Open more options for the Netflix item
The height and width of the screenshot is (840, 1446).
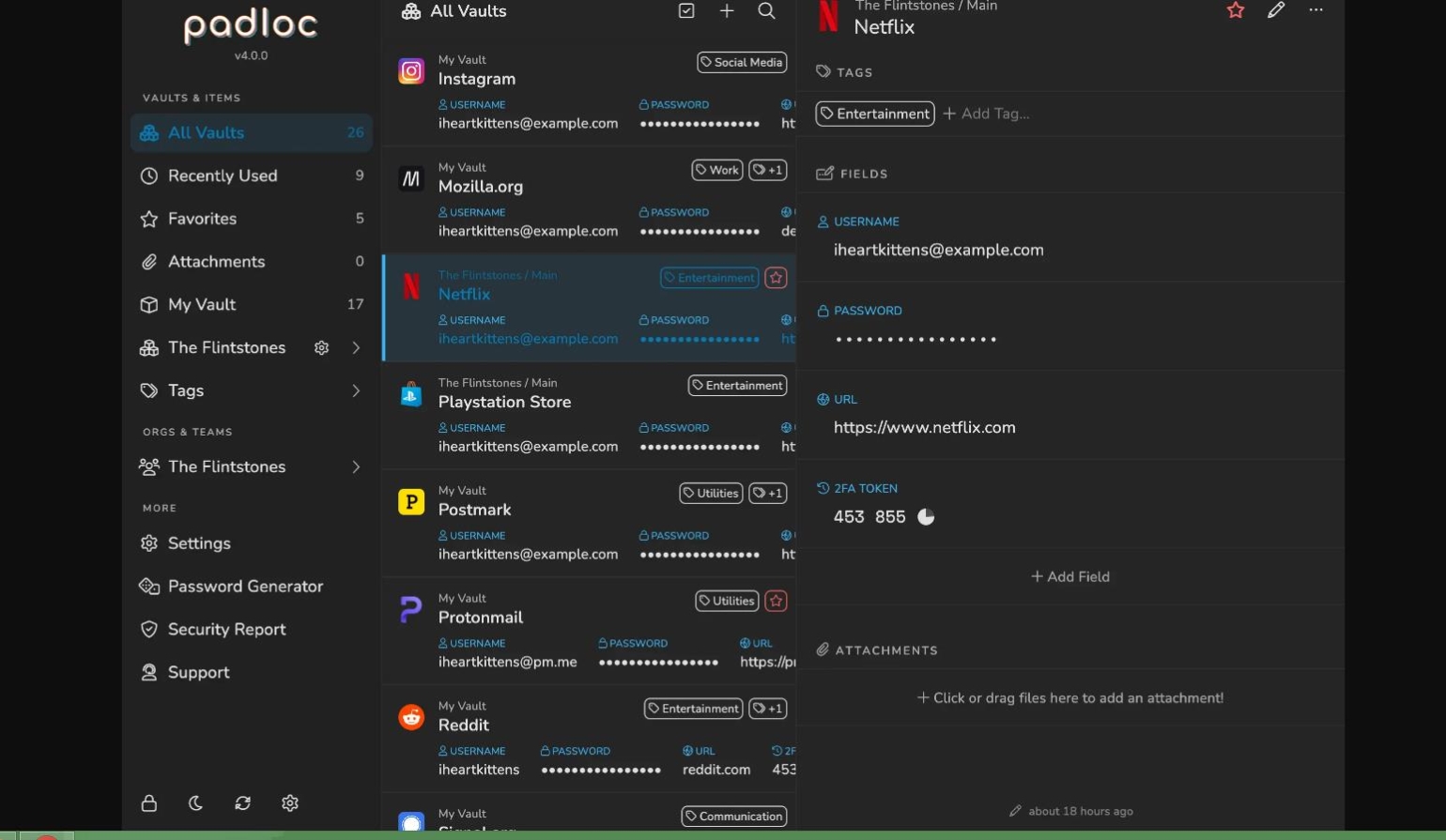[x=1315, y=10]
